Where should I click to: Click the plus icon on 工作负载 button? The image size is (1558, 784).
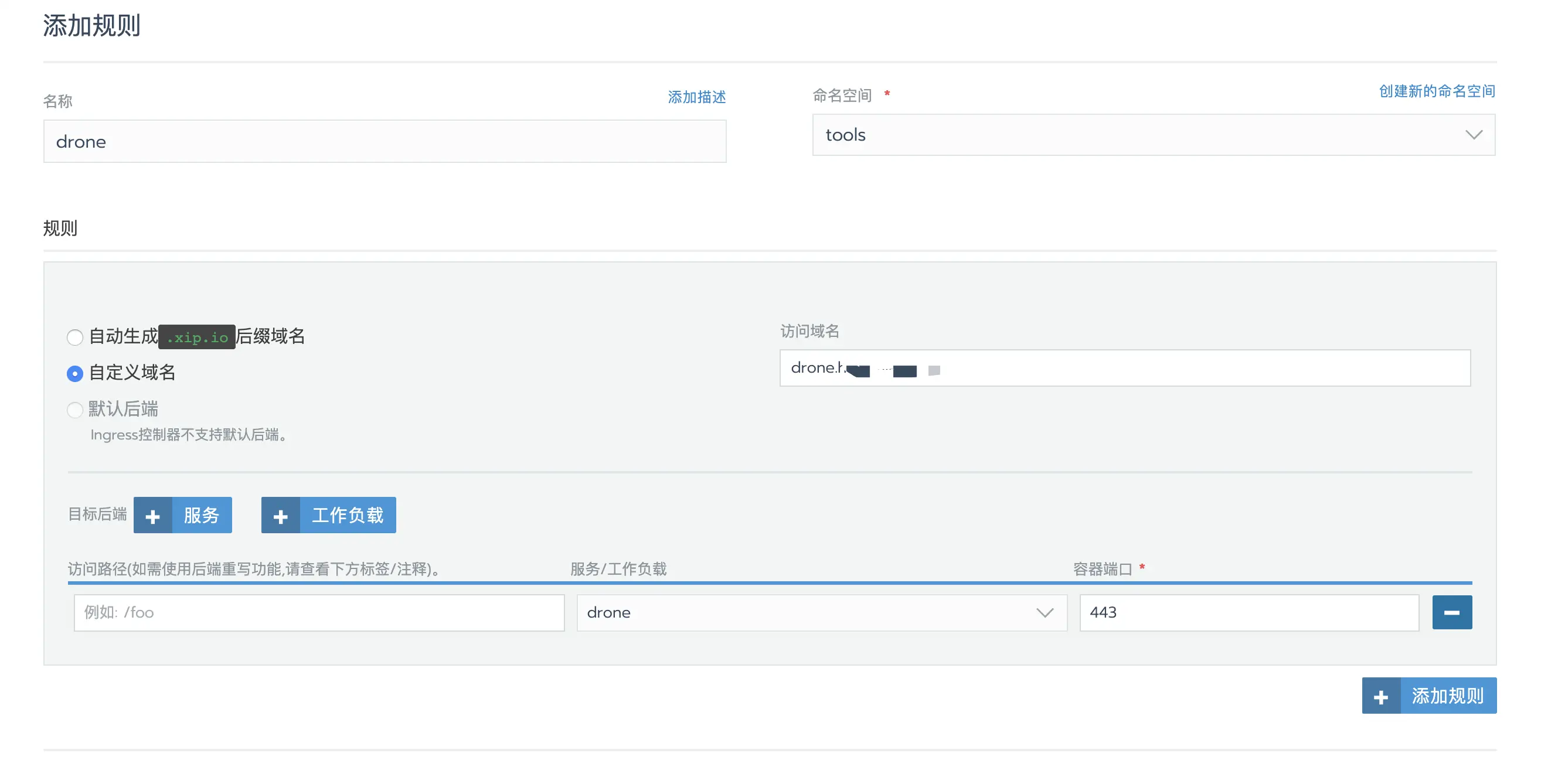point(281,516)
